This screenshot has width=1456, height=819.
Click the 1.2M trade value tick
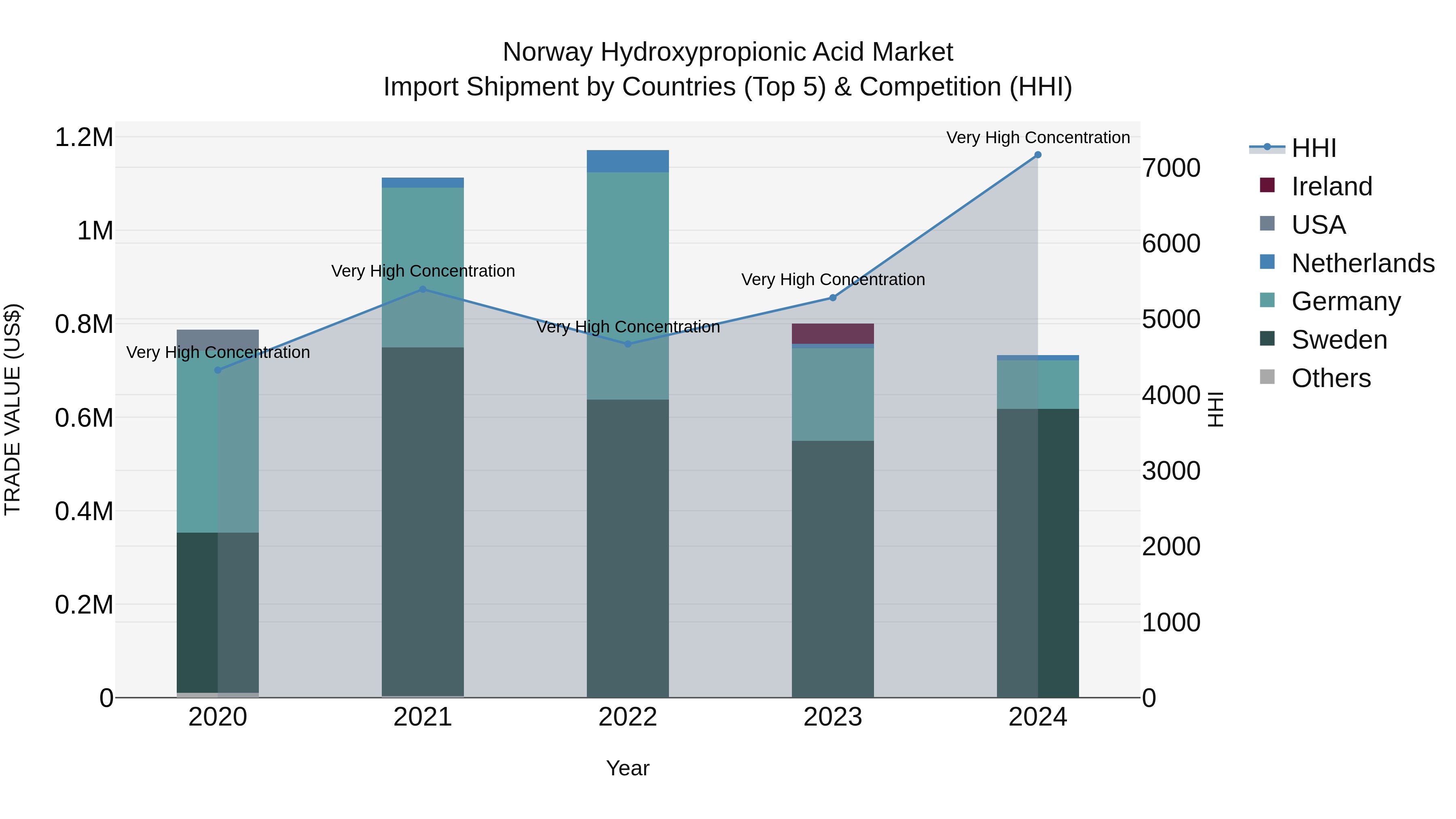84,138
